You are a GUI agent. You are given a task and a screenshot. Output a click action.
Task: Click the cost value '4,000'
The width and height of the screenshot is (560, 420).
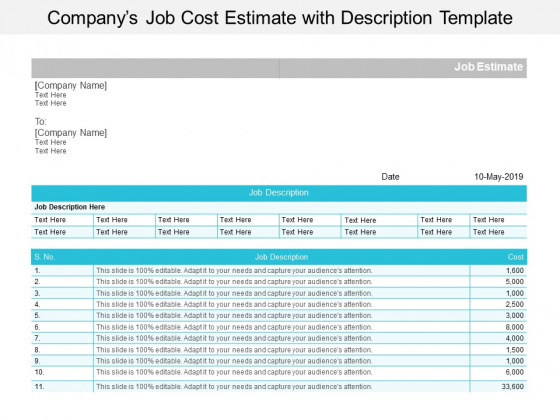click(515, 338)
